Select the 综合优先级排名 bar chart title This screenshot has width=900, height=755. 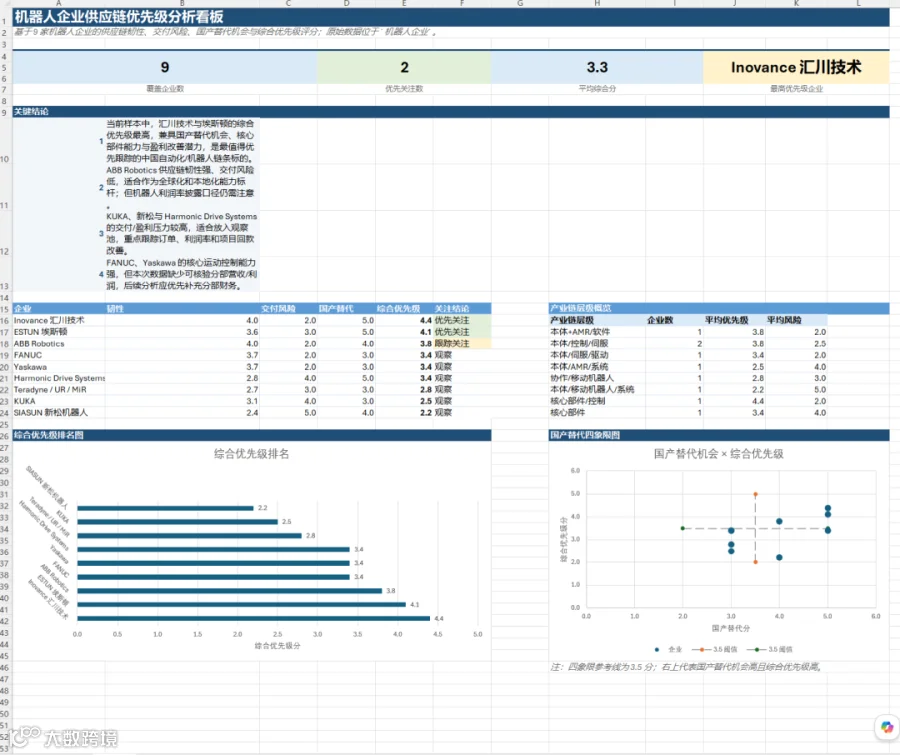tap(251, 454)
